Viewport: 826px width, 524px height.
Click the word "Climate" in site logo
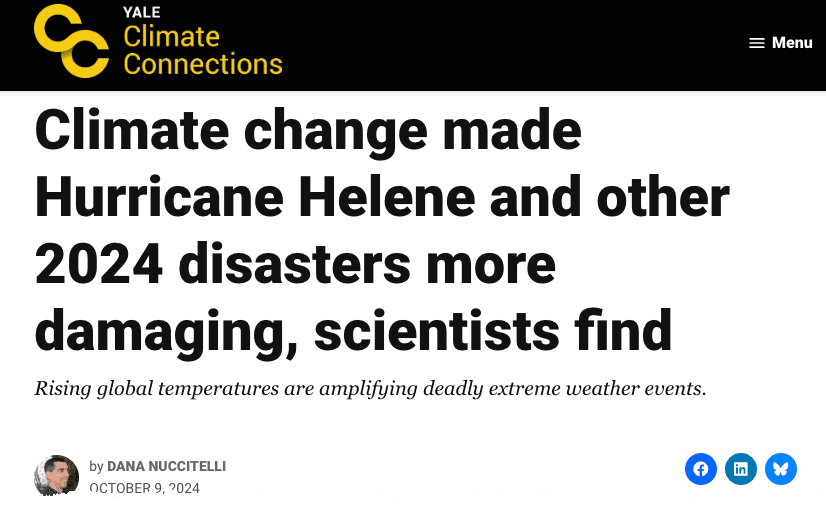pyautogui.click(x=171, y=37)
